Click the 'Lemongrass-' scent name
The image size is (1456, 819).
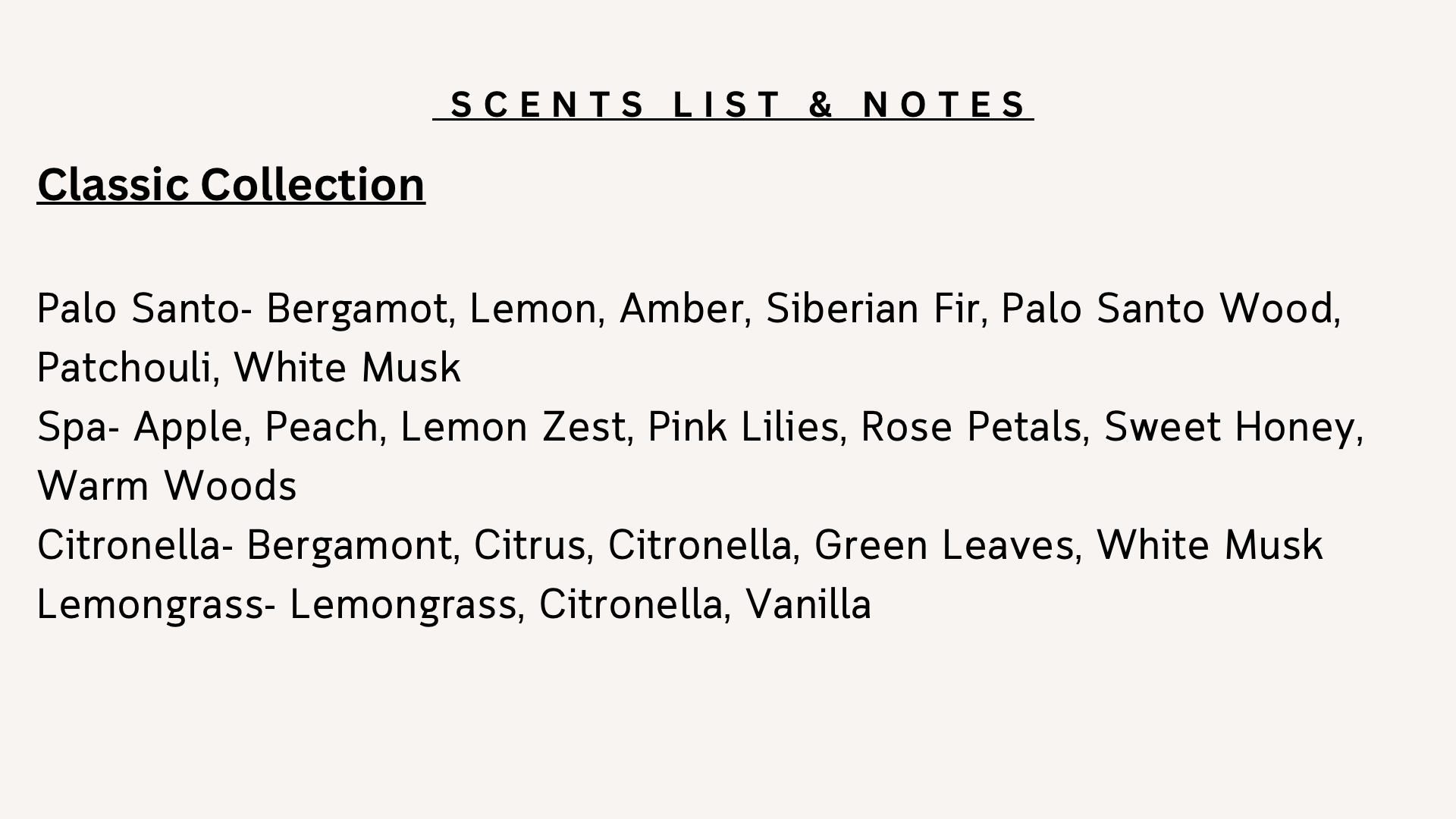(156, 604)
